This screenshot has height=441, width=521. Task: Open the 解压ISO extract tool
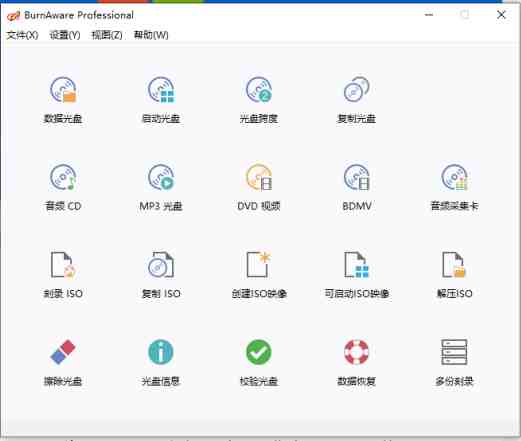coord(455,275)
